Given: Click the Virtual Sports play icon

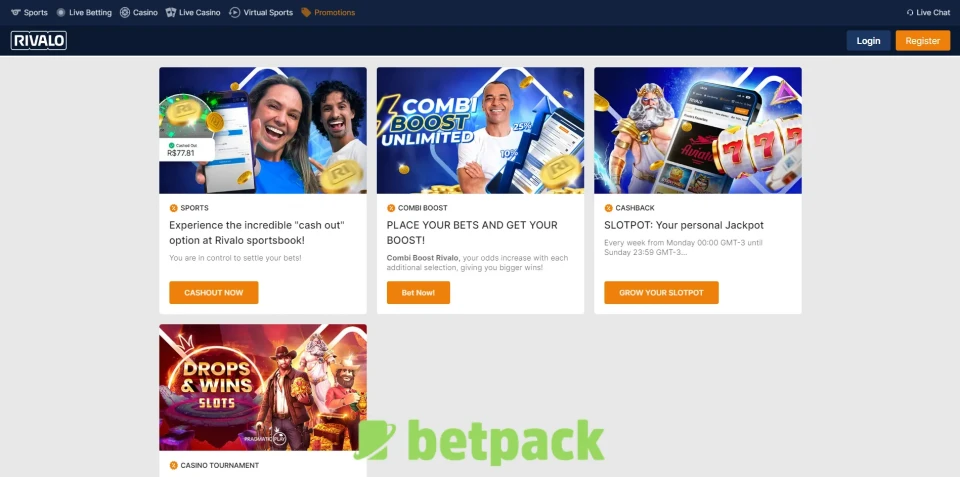Looking at the screenshot, I should tap(234, 12).
